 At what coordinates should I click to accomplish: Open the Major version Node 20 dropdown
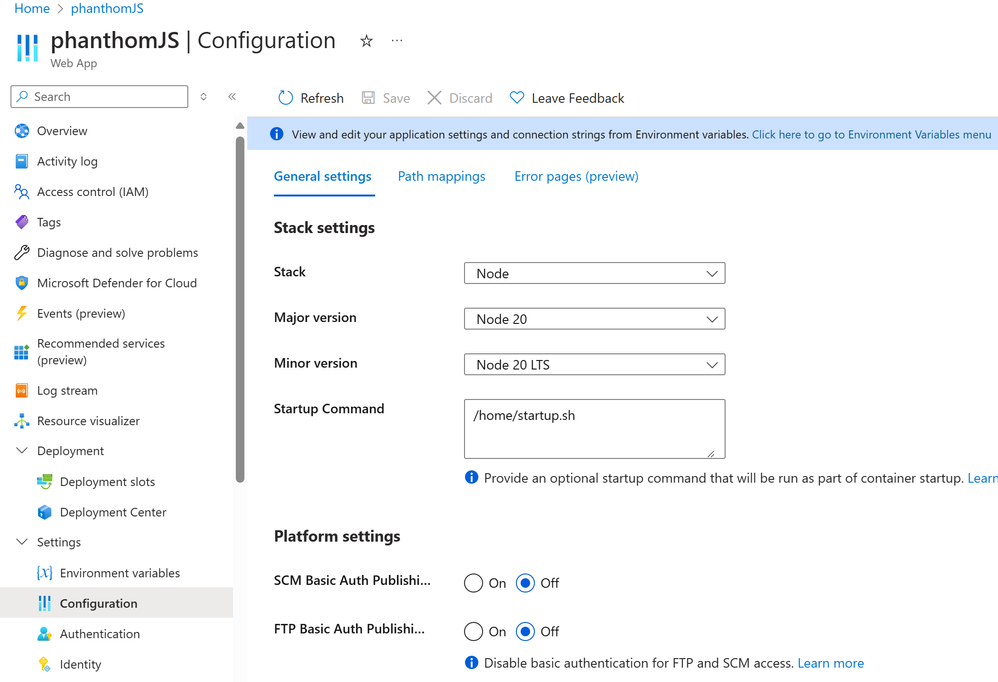(x=594, y=319)
